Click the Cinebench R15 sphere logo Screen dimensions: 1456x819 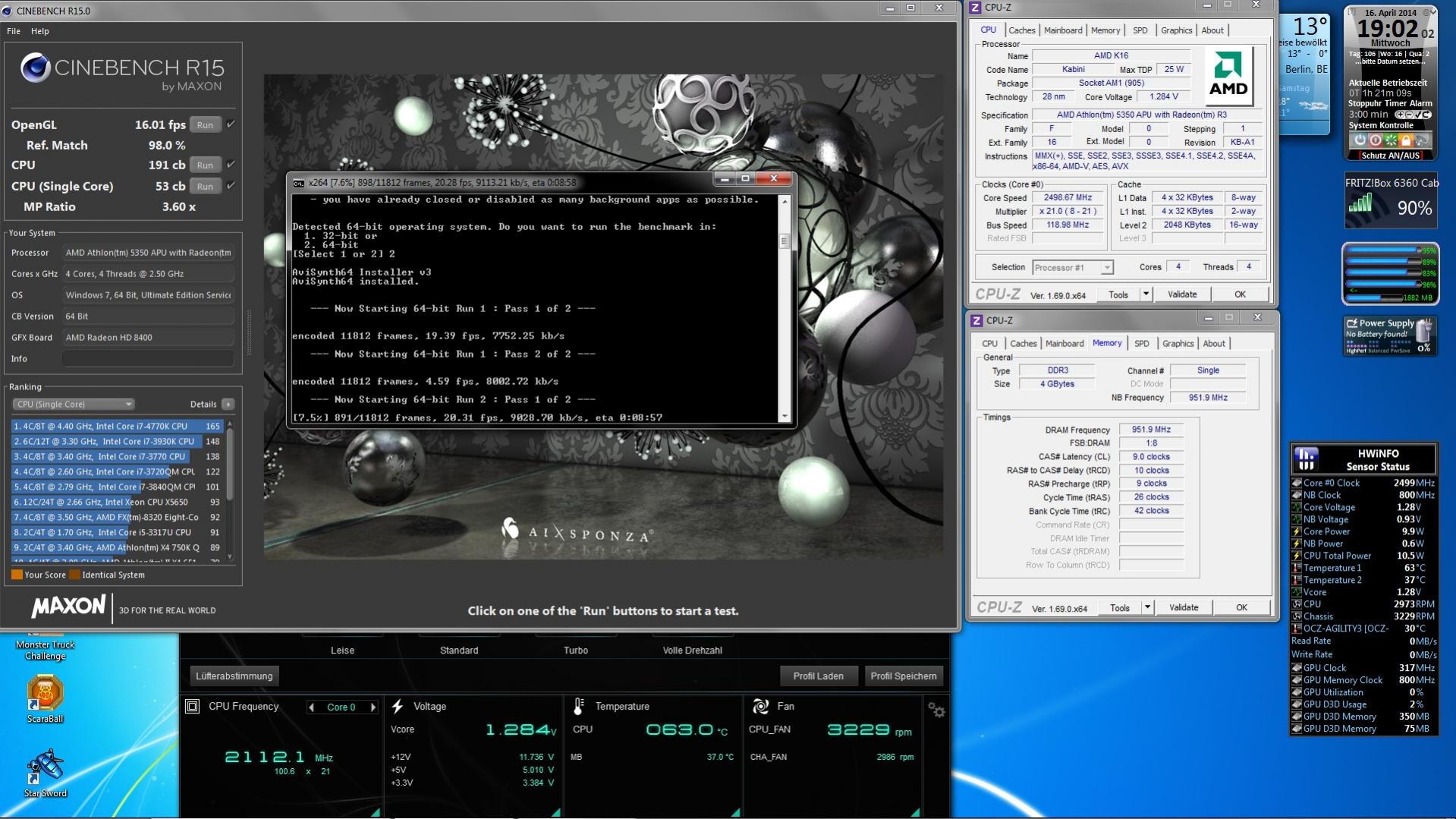coord(35,68)
